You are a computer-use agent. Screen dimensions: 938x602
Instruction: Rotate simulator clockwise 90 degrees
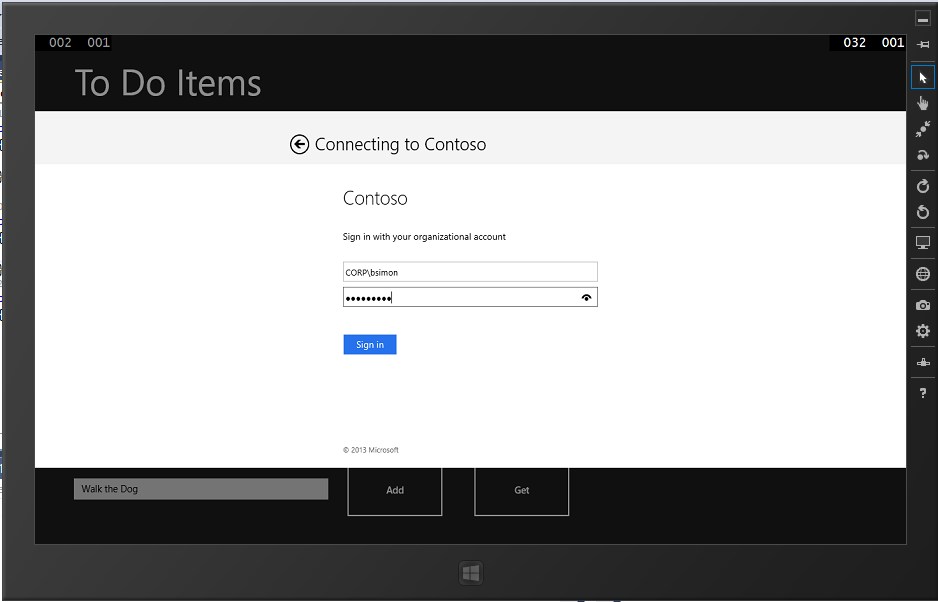[922, 186]
